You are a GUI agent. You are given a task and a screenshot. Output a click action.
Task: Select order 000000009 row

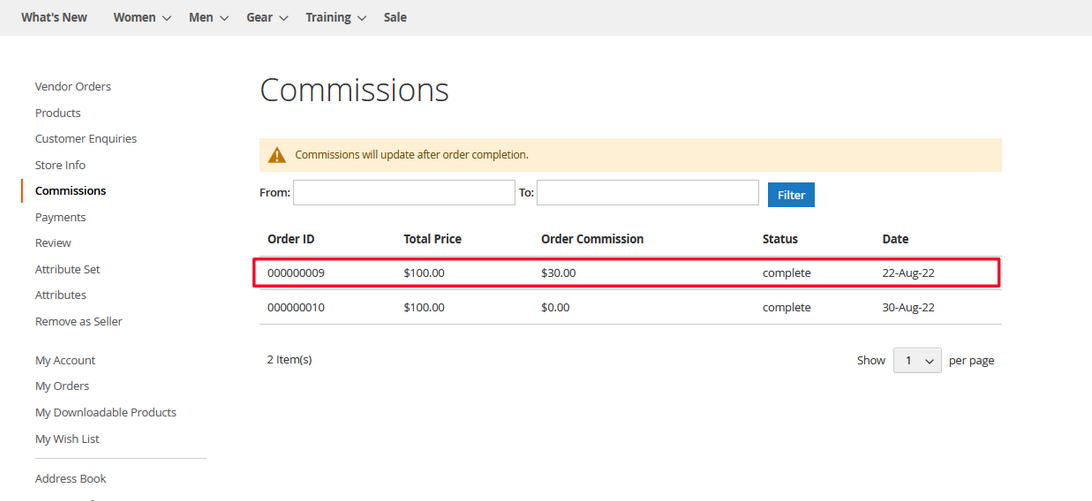click(x=627, y=272)
